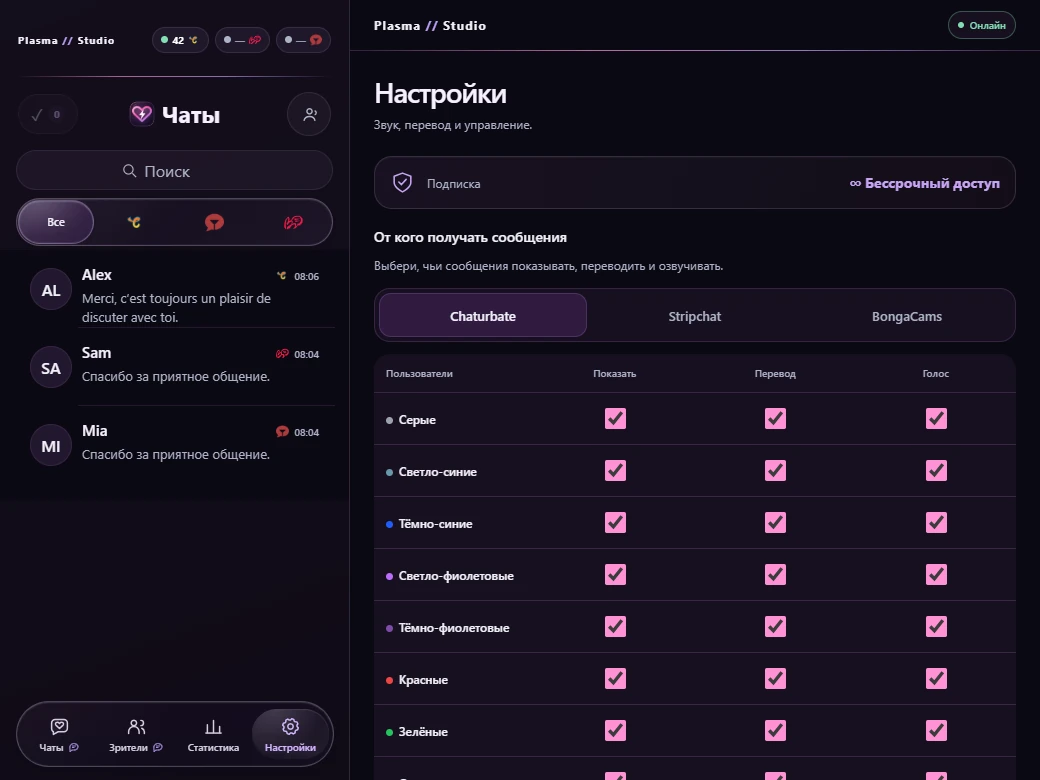This screenshot has width=1040, height=780.
Task: Click the Поиск search field
Action: (x=174, y=170)
